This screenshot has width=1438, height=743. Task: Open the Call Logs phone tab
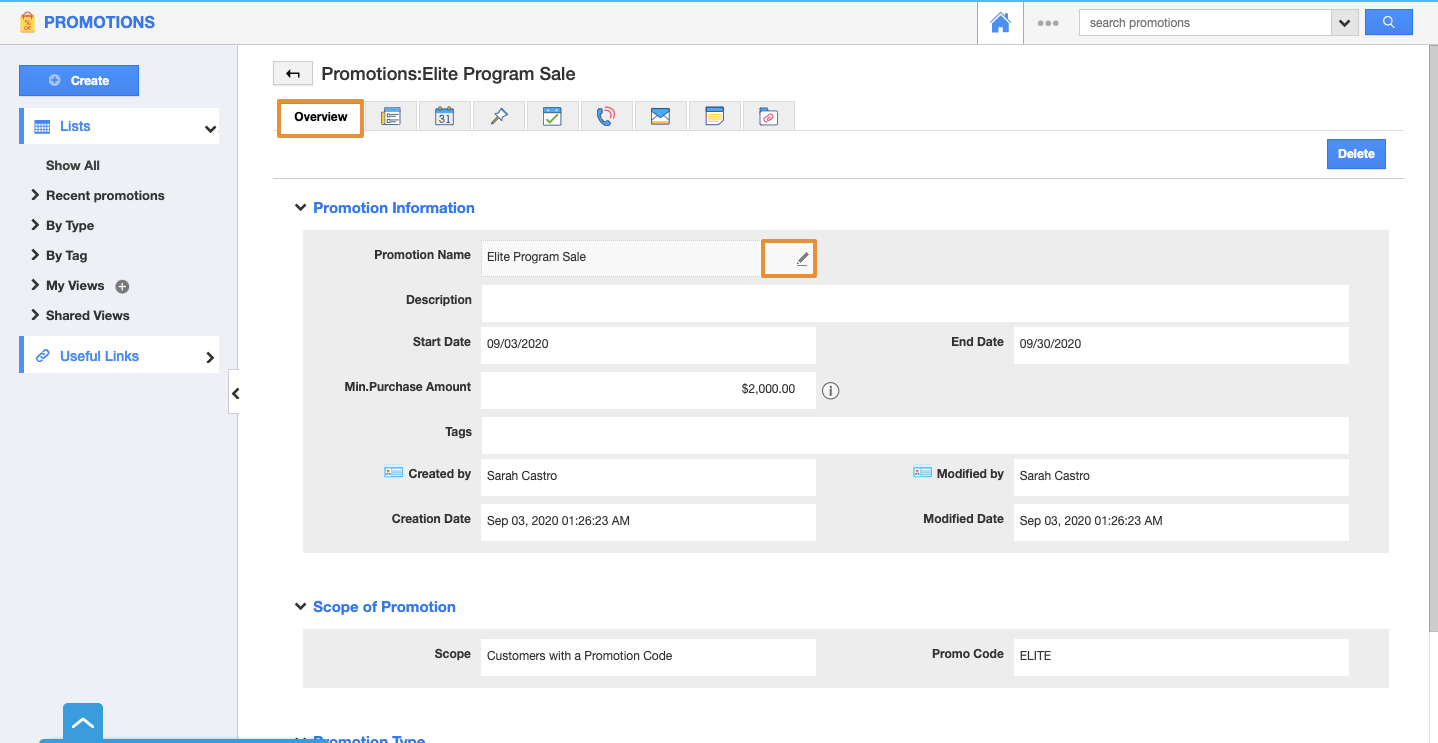606,117
